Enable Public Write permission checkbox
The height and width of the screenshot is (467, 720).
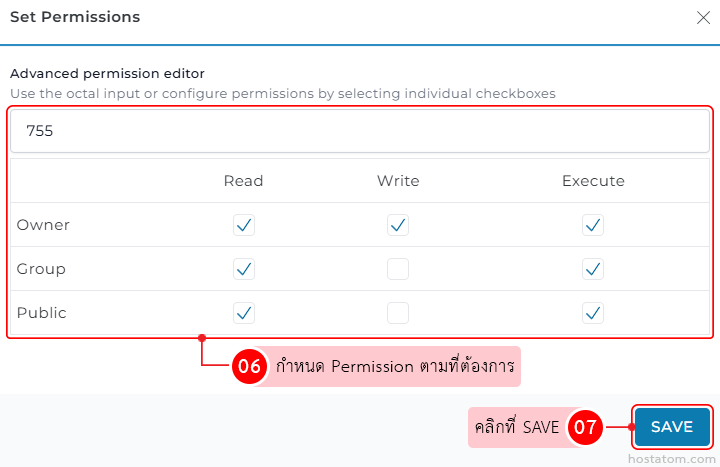(x=398, y=313)
